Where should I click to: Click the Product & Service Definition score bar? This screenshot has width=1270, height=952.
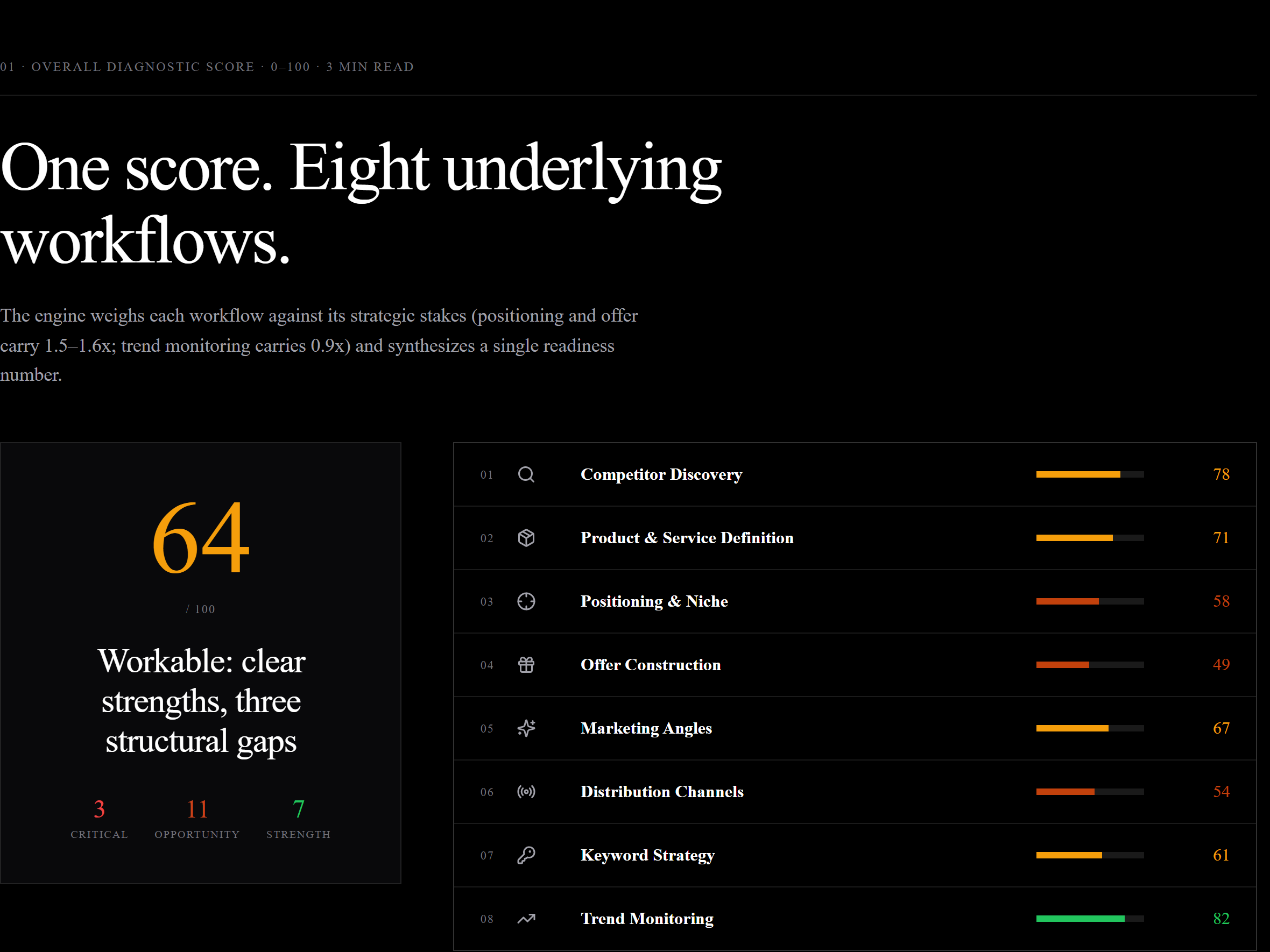1090,538
